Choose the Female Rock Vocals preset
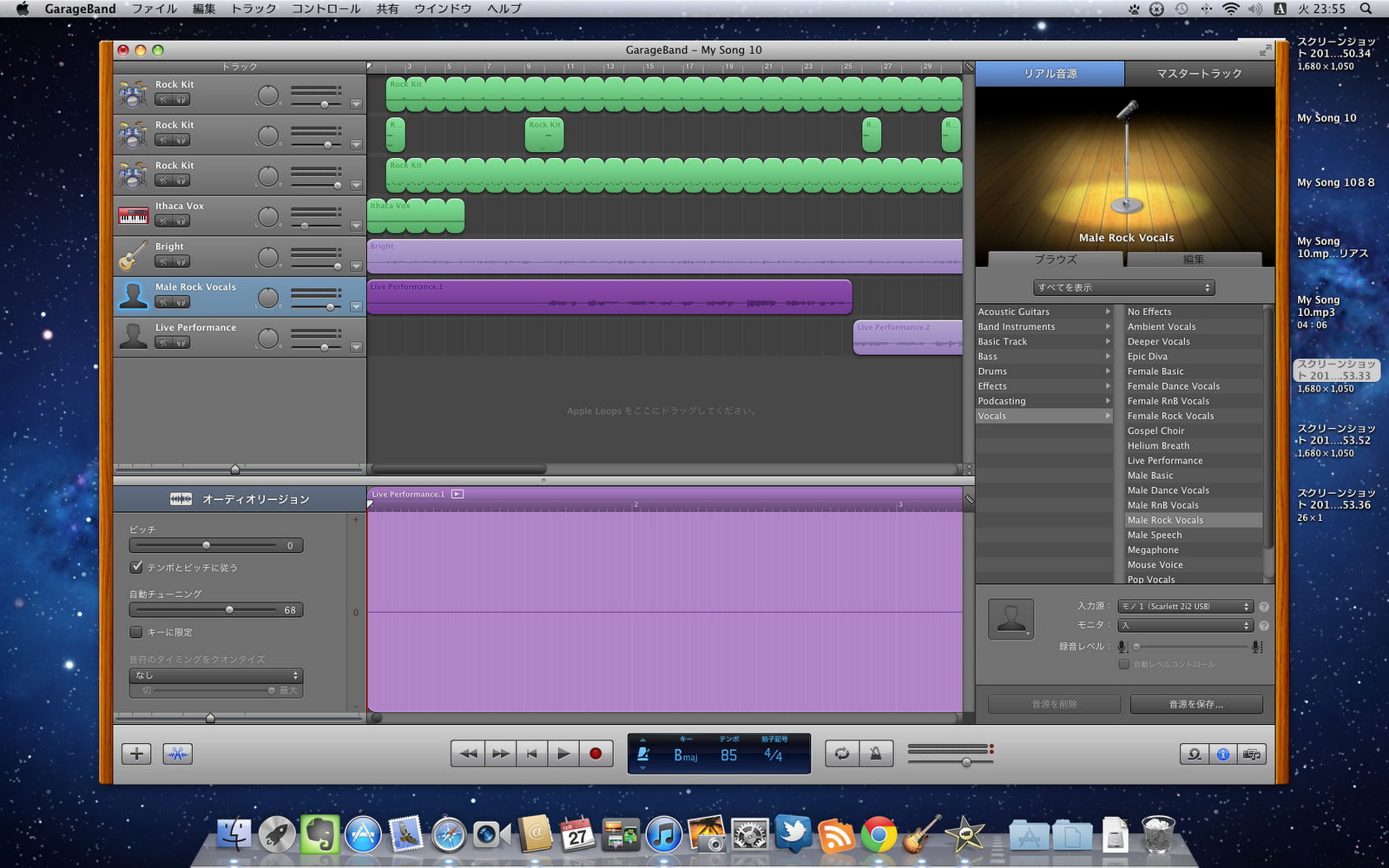Screen dimensions: 1389x868 [1194, 416]
